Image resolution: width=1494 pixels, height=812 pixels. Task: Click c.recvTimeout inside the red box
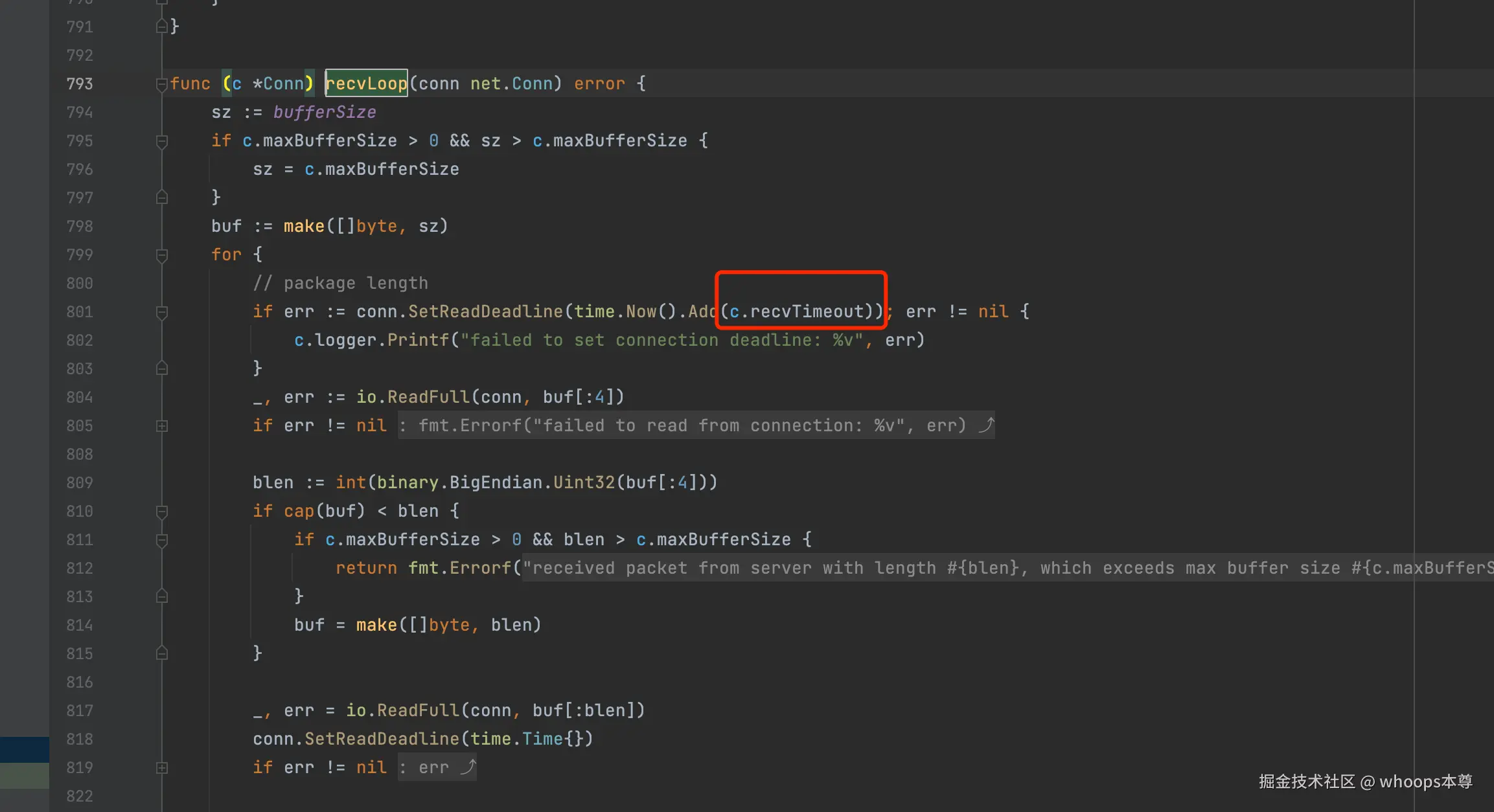coord(797,311)
